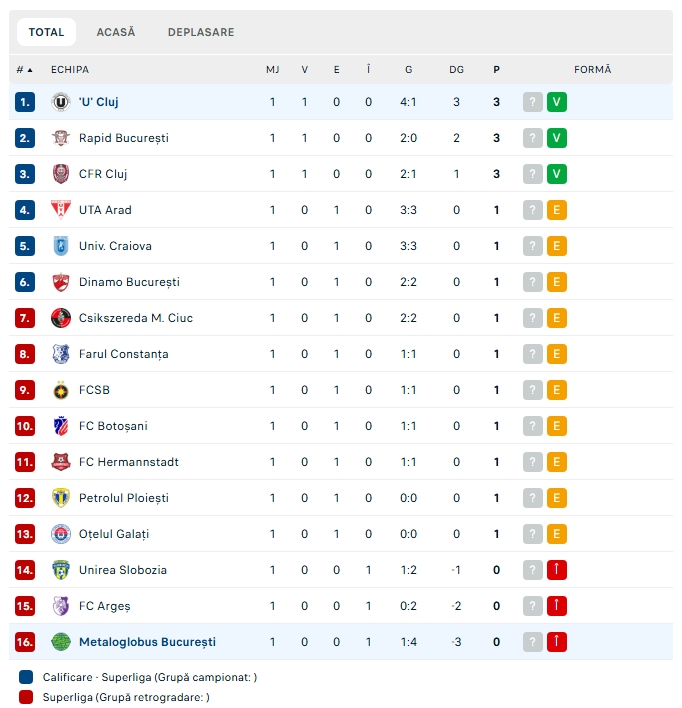Open the Petrolul Ploiești yellow crest

61,498
